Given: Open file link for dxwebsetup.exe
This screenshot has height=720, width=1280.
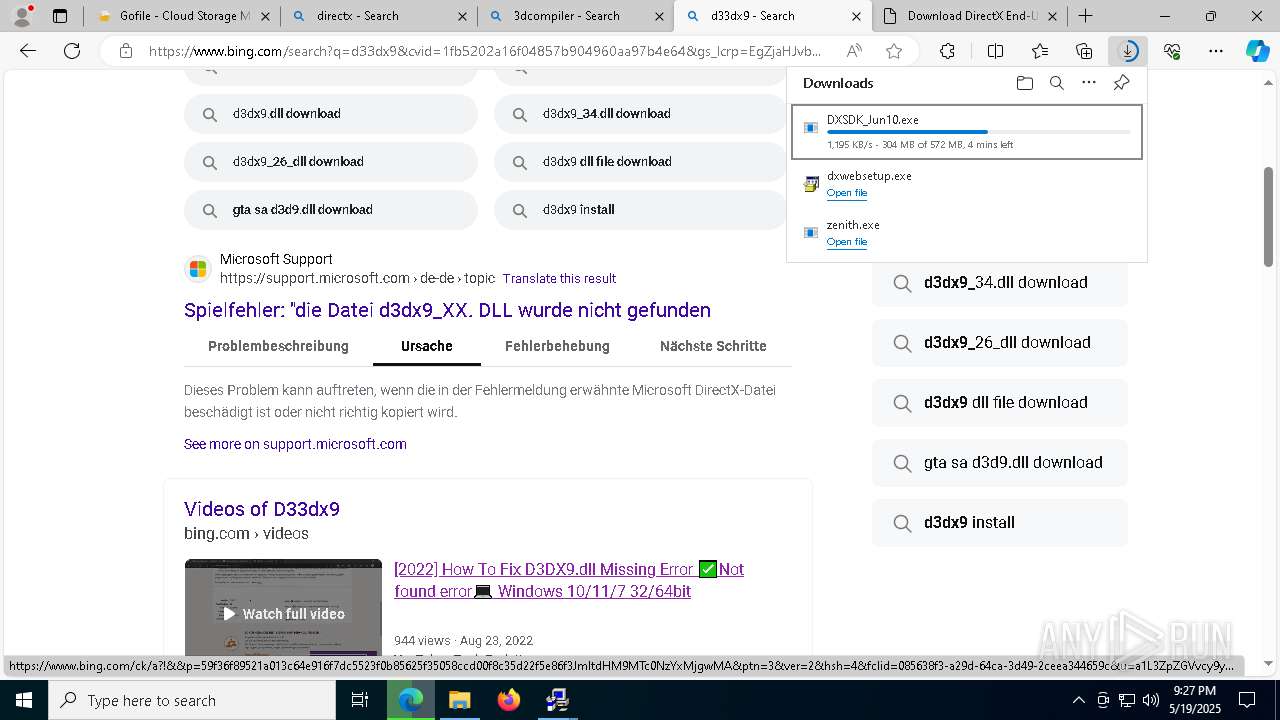Looking at the screenshot, I should click(846, 193).
